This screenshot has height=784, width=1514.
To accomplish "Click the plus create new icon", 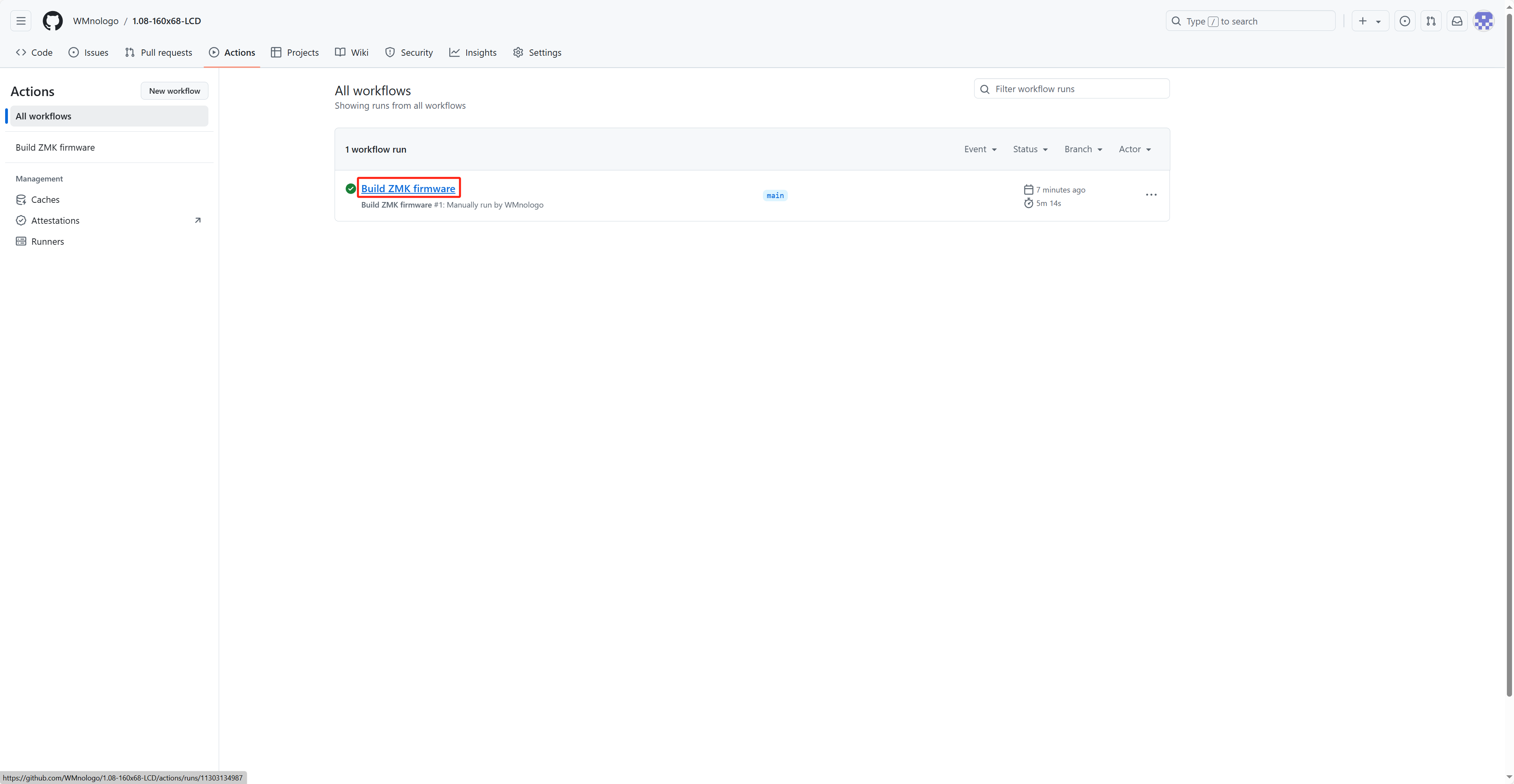I will pos(1363,21).
